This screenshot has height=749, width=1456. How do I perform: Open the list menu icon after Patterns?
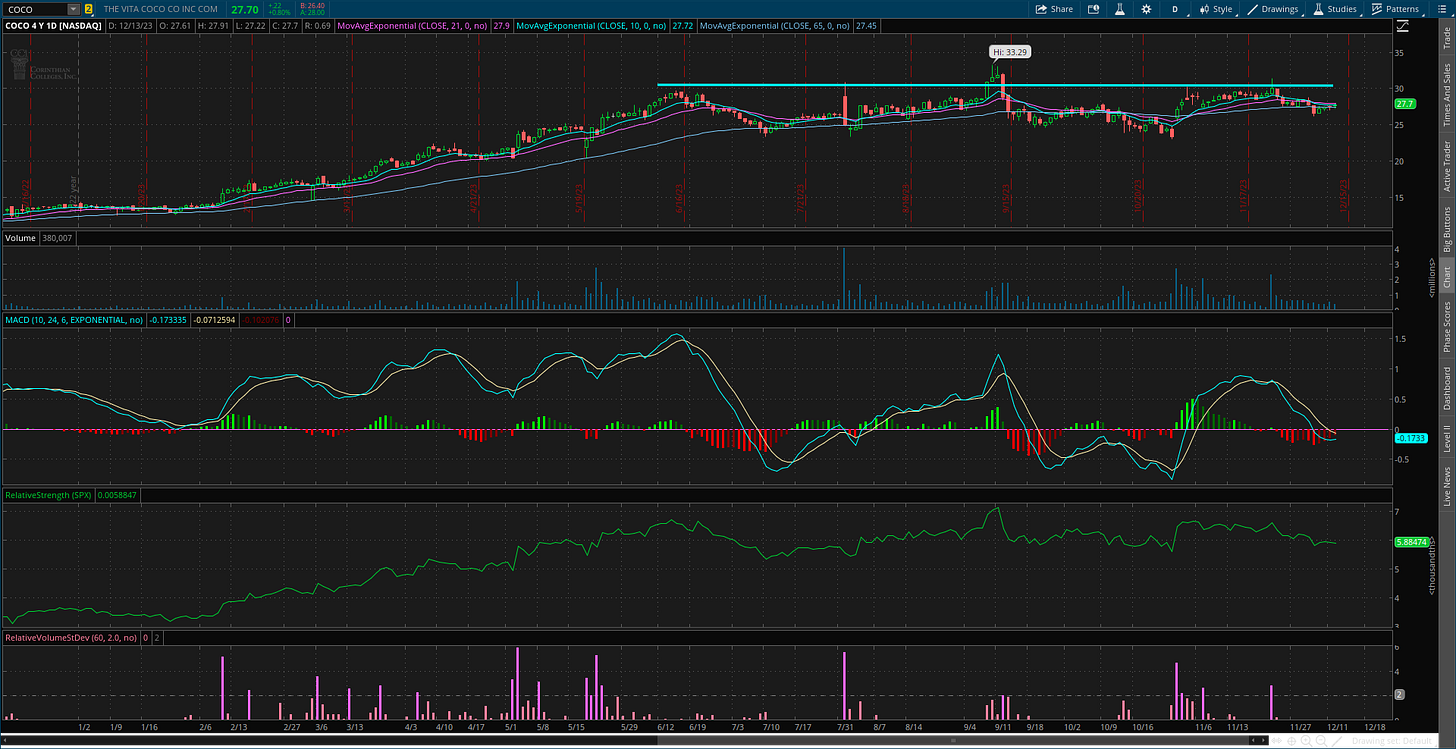(x=1442, y=9)
